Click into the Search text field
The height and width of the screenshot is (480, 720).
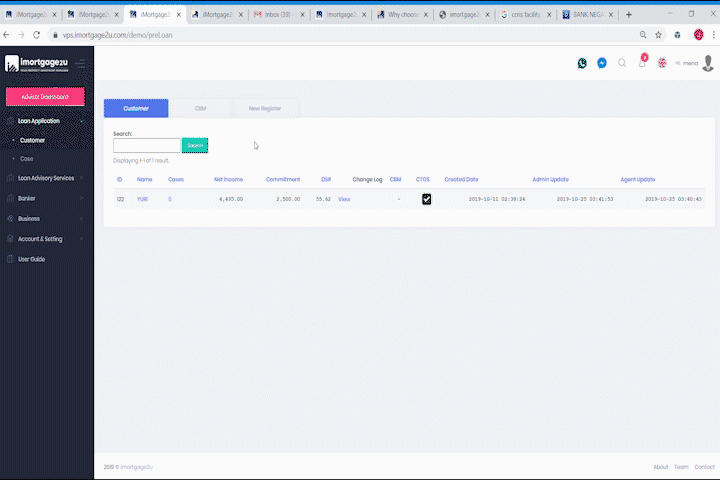[x=146, y=145]
